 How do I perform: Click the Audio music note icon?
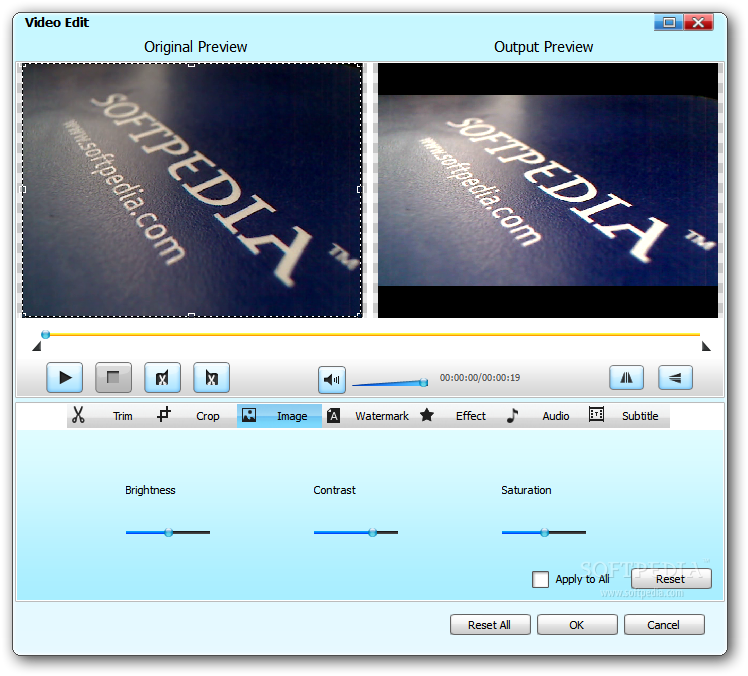point(512,415)
